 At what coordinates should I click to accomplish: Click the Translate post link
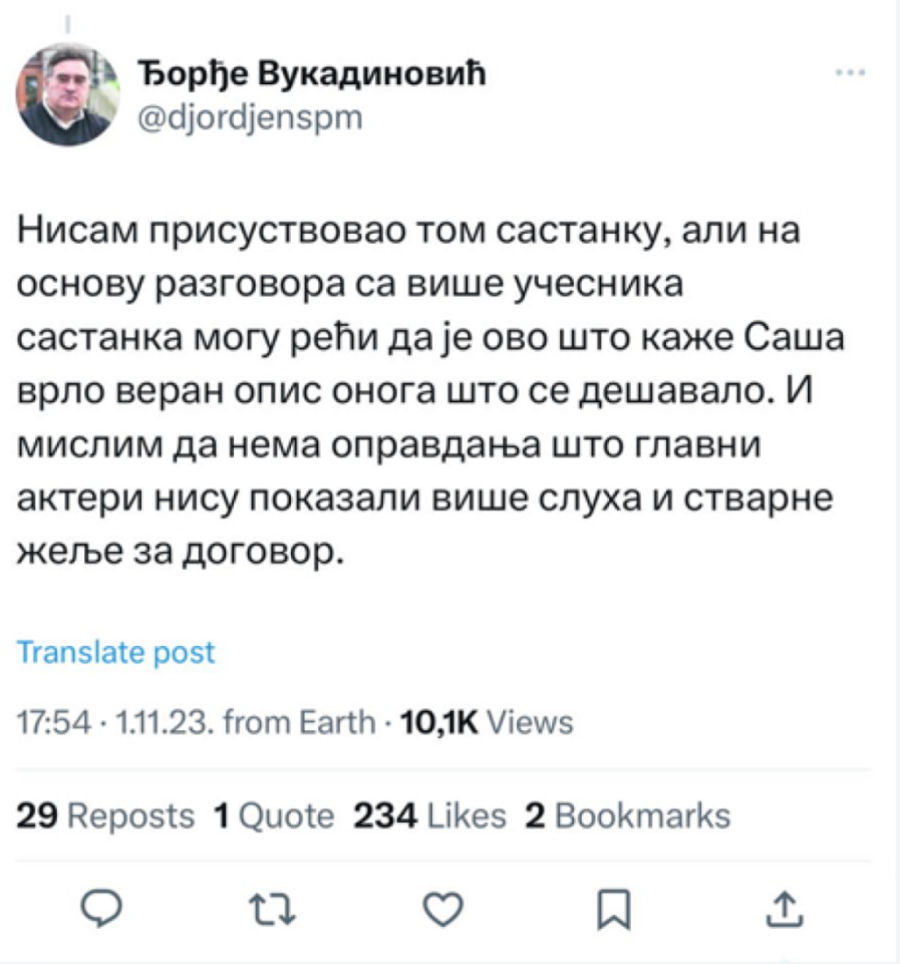[116, 653]
